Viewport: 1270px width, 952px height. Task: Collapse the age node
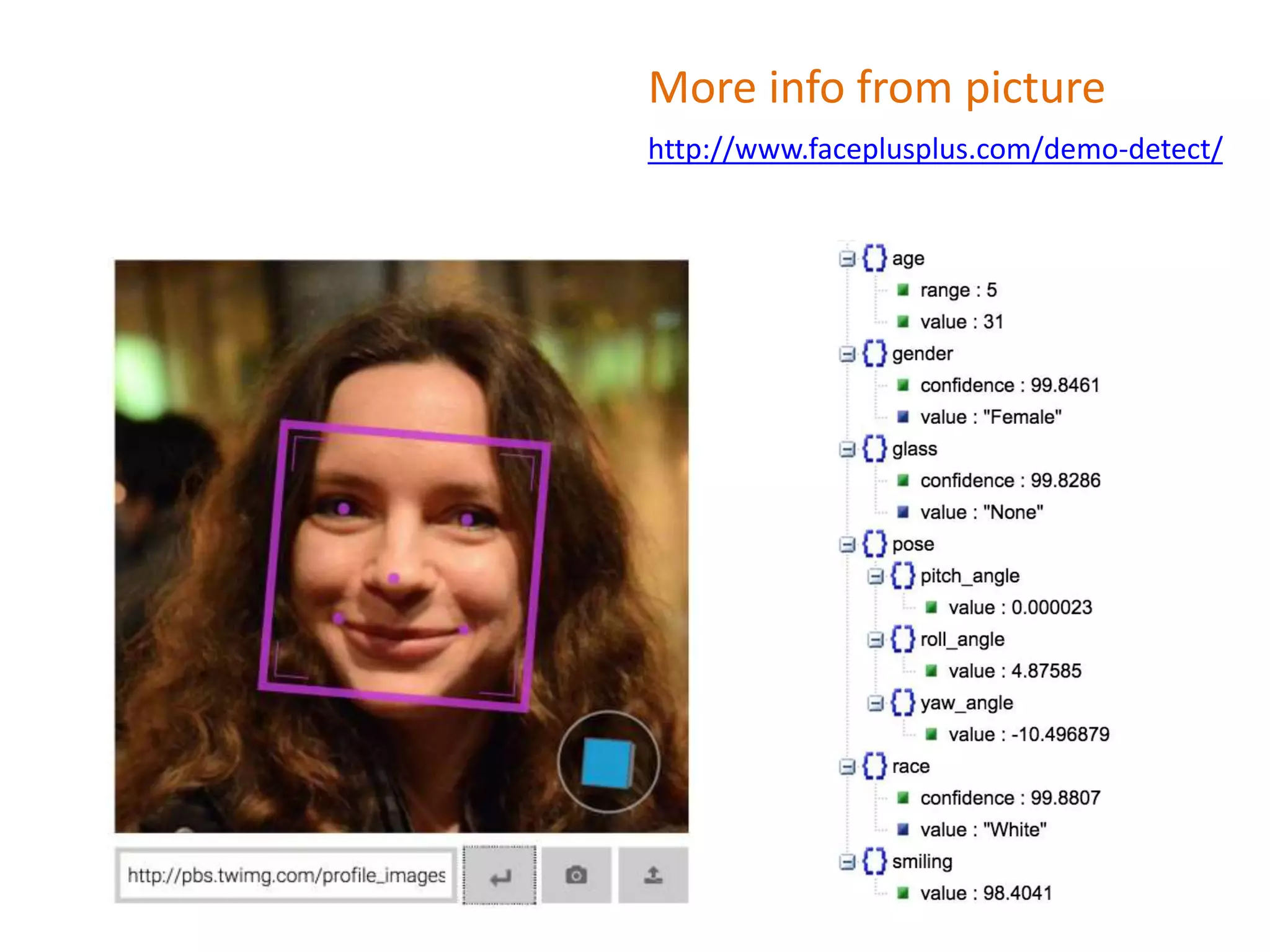tap(846, 258)
